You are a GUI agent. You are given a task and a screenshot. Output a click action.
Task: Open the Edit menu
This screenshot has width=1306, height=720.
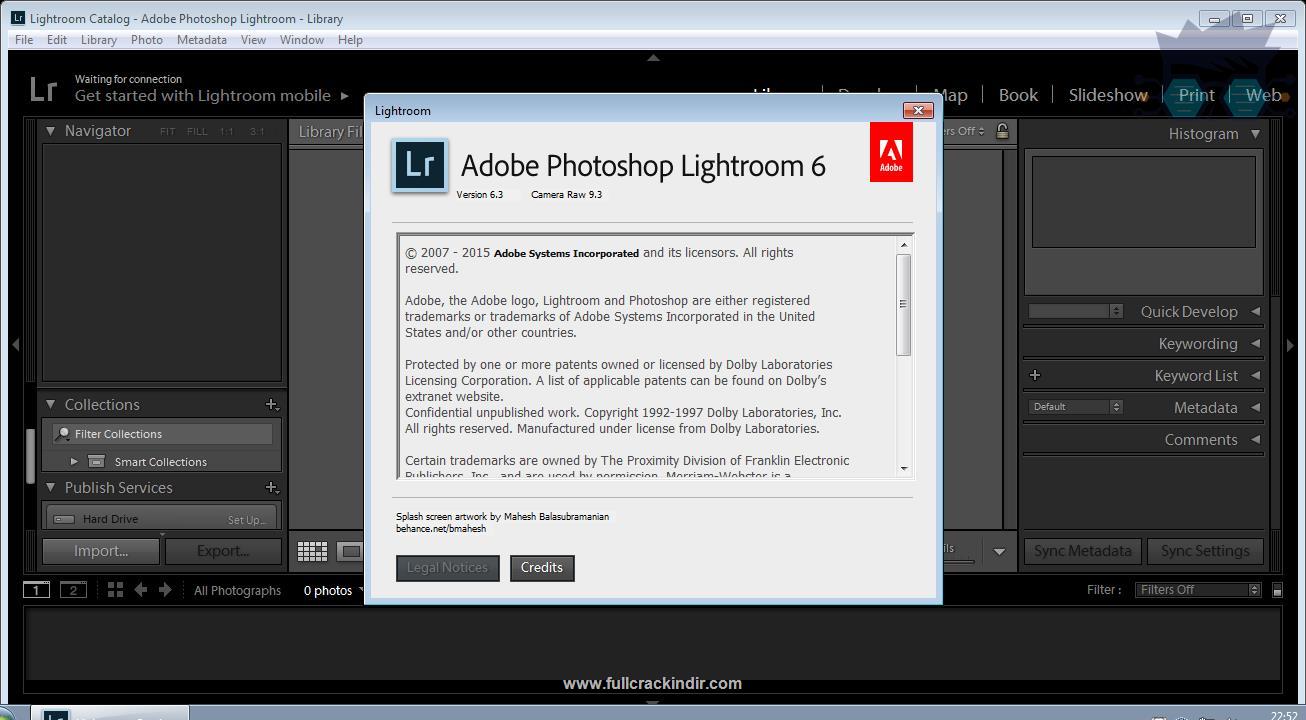pos(57,40)
